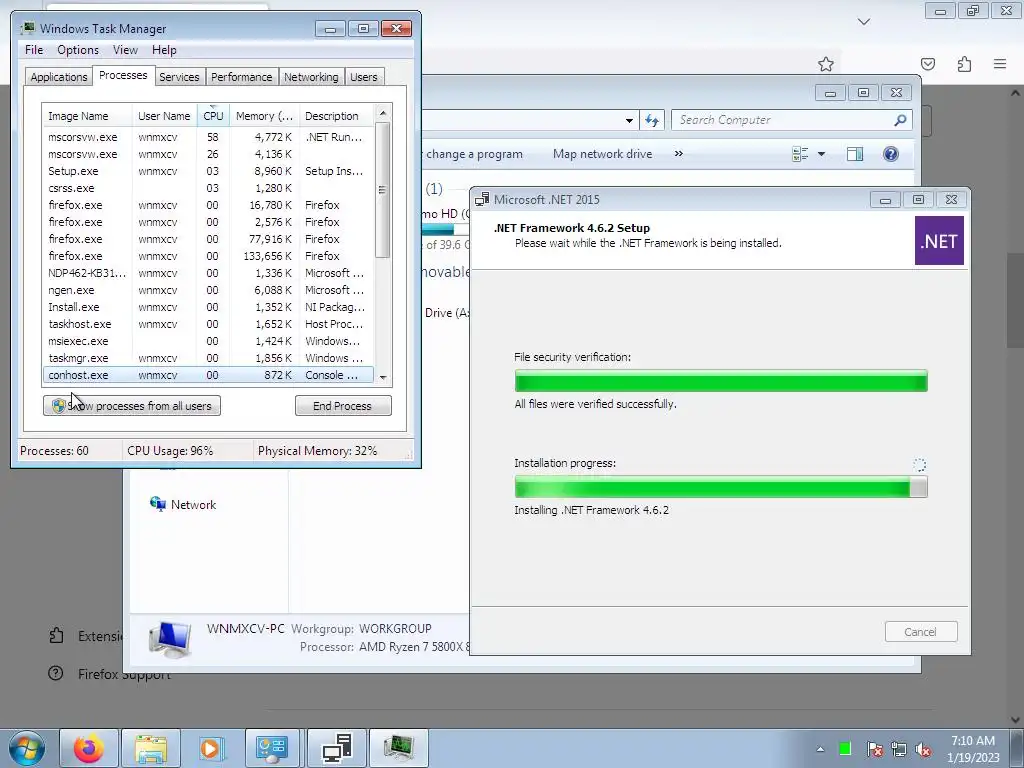1024x768 pixels.
Task: Open Windows Media Player taskbar icon
Action: [x=212, y=748]
